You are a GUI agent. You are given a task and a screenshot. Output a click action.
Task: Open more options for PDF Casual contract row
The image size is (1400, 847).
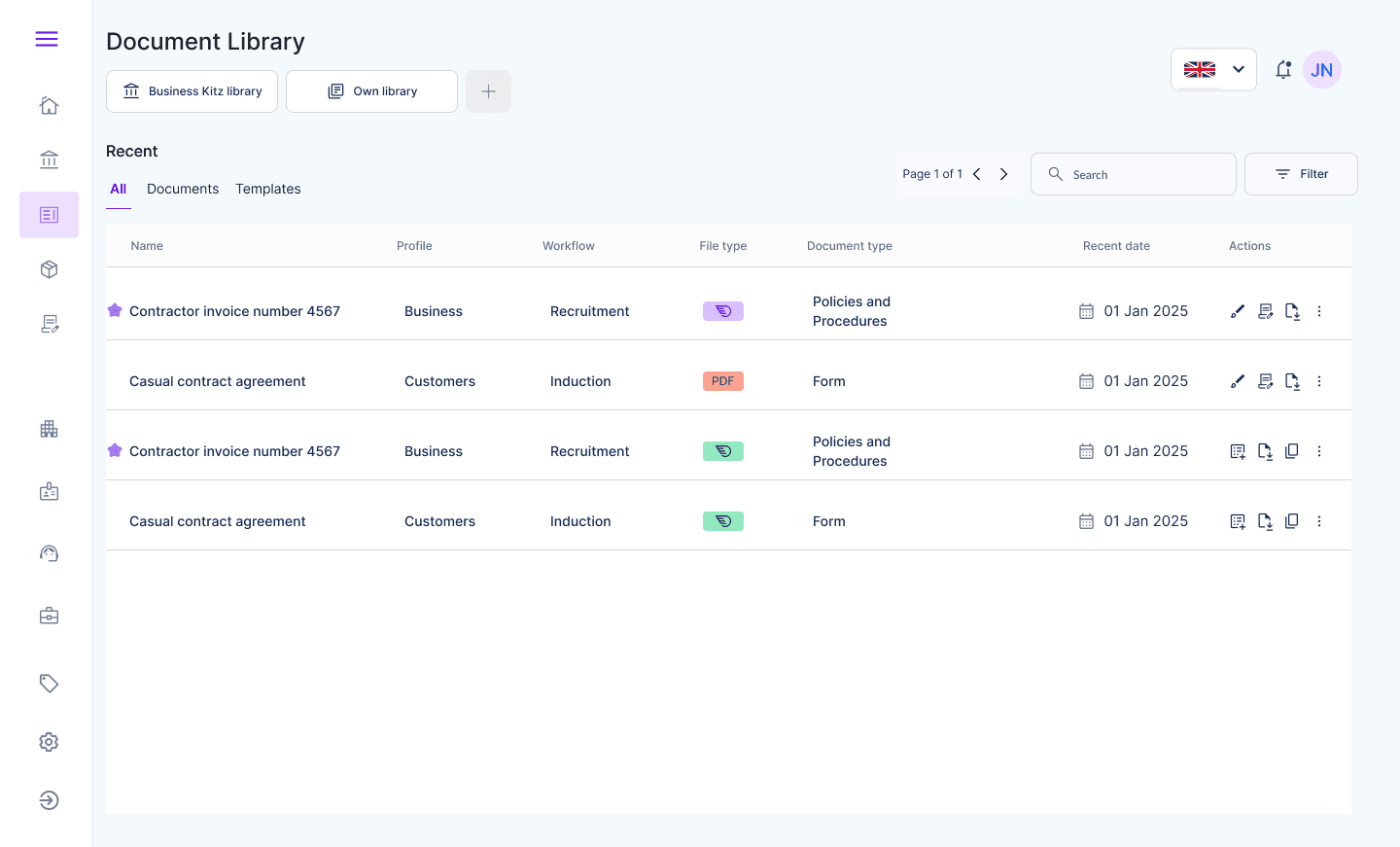click(1319, 381)
